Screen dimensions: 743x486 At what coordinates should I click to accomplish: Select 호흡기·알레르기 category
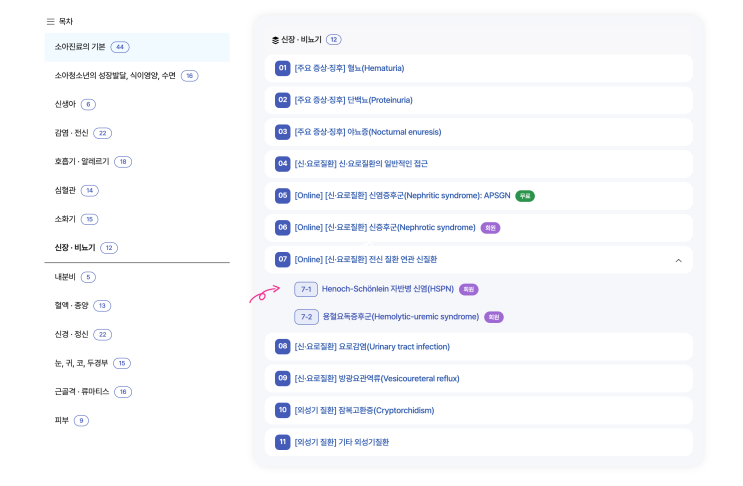tap(137, 162)
